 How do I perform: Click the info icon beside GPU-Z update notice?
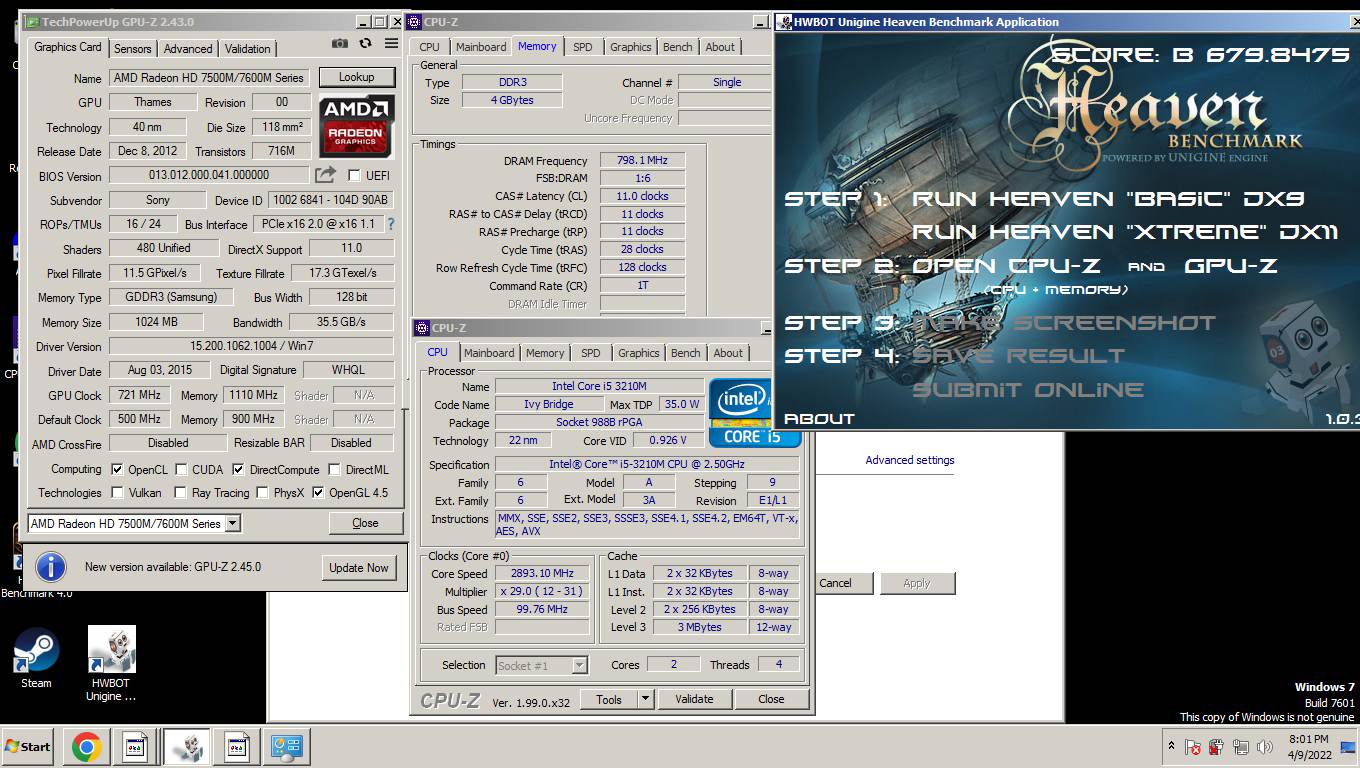click(x=51, y=567)
